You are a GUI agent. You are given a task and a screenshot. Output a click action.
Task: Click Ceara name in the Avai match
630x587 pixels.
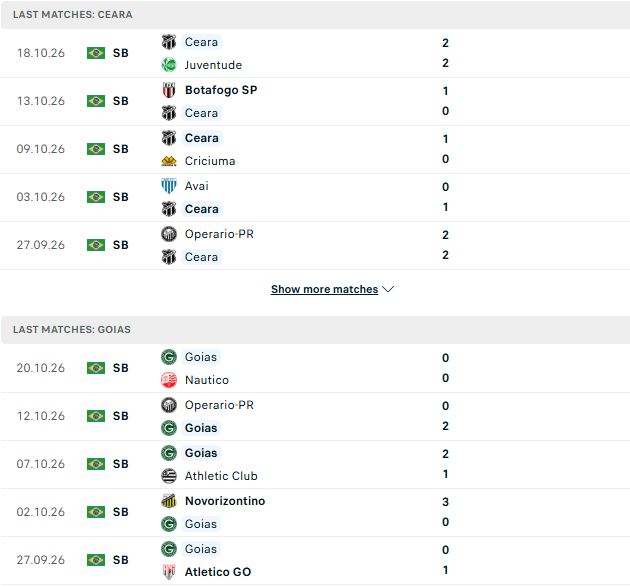pos(202,209)
